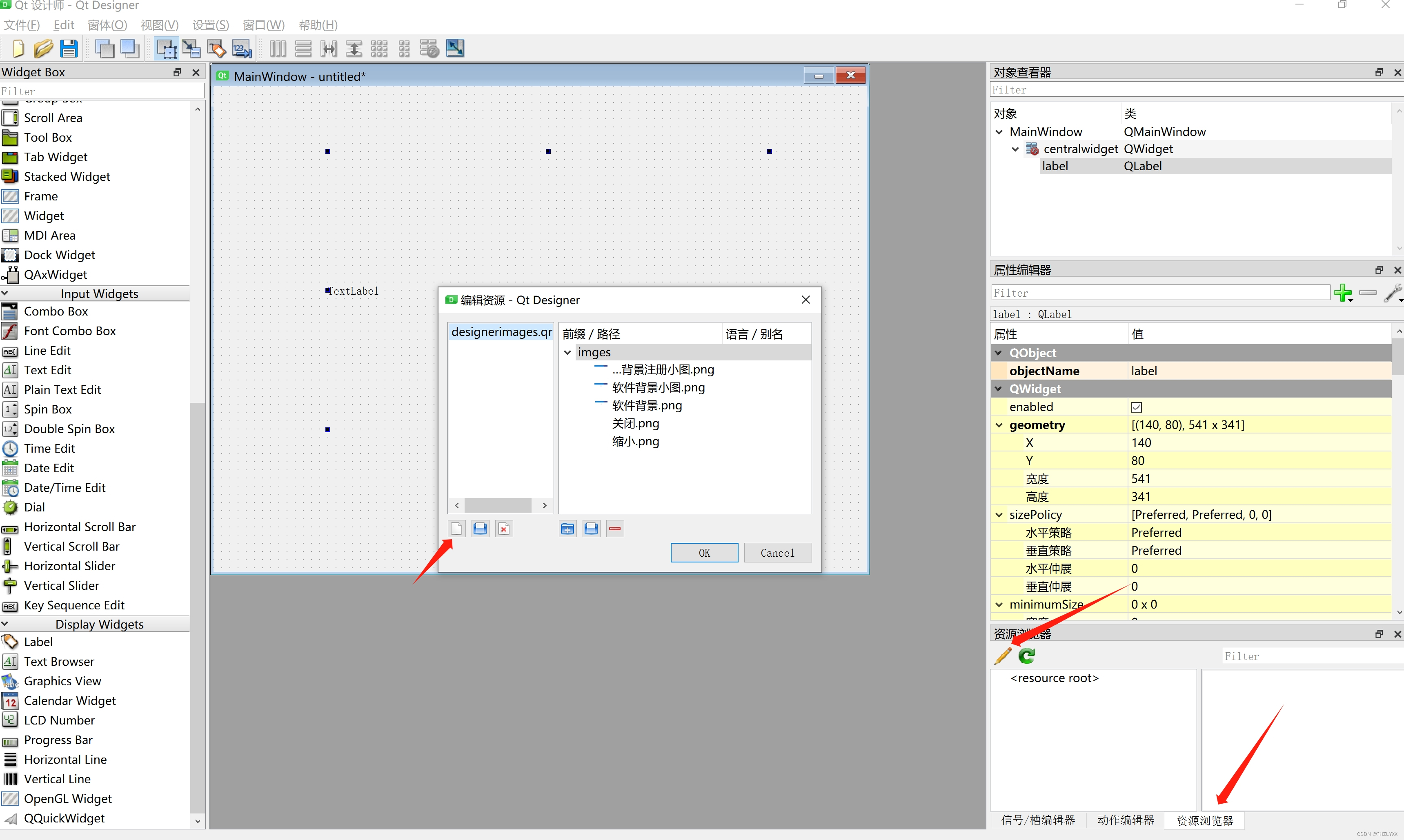Click Cancel in edit resources dialog
This screenshot has height=840, width=1404.
pos(777,553)
